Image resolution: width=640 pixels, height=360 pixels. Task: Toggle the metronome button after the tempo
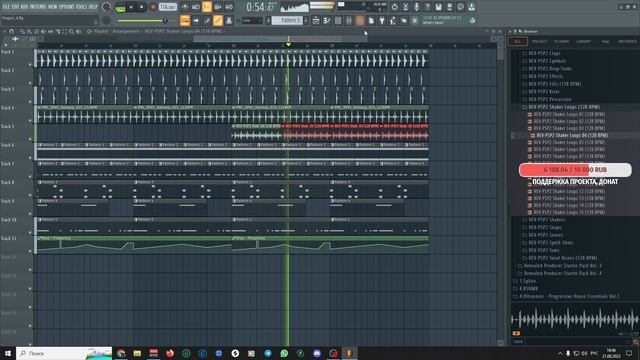click(x=184, y=7)
